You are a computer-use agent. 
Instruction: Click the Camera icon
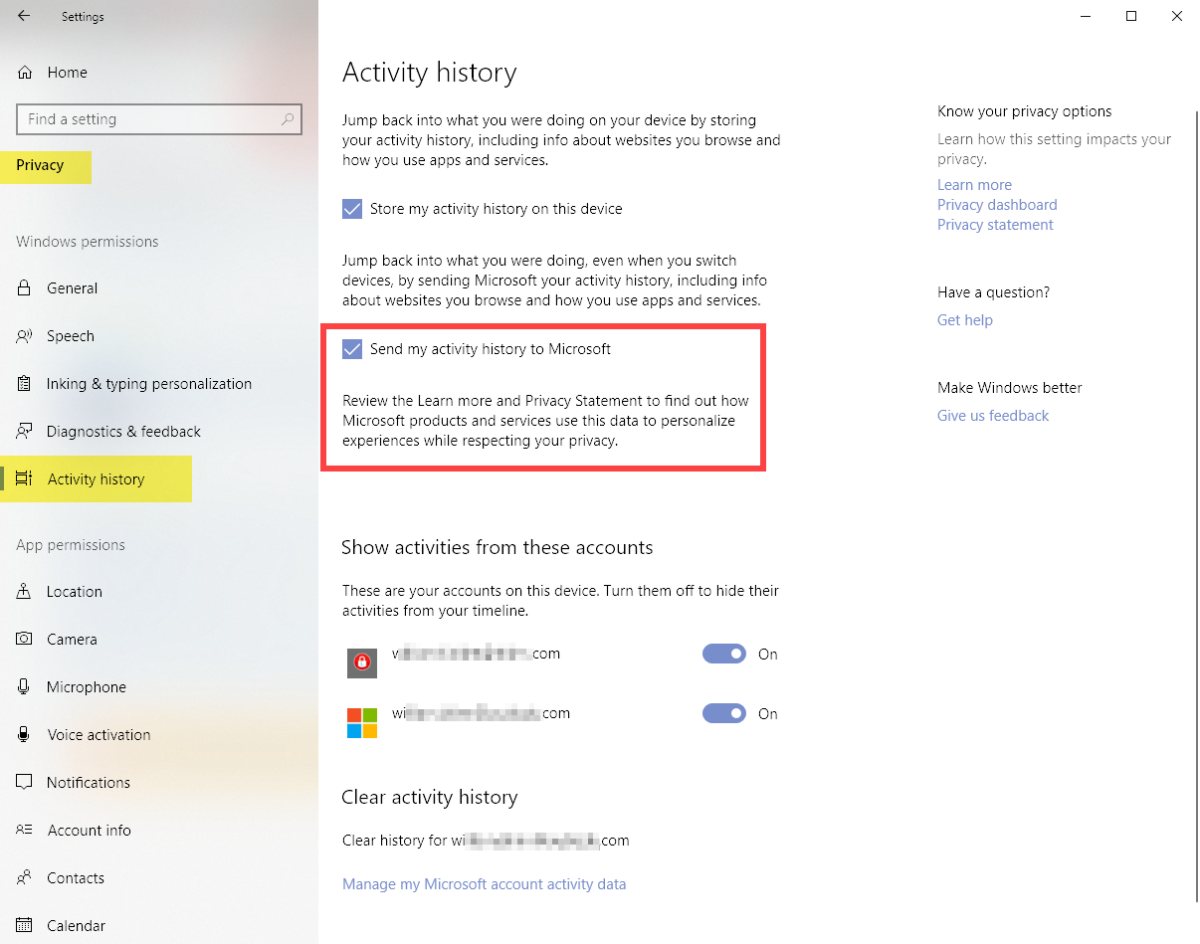25,639
